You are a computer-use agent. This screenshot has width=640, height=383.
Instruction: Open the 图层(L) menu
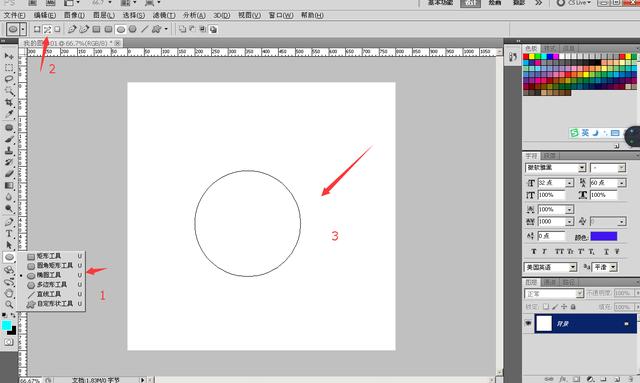pyautogui.click(x=104, y=16)
